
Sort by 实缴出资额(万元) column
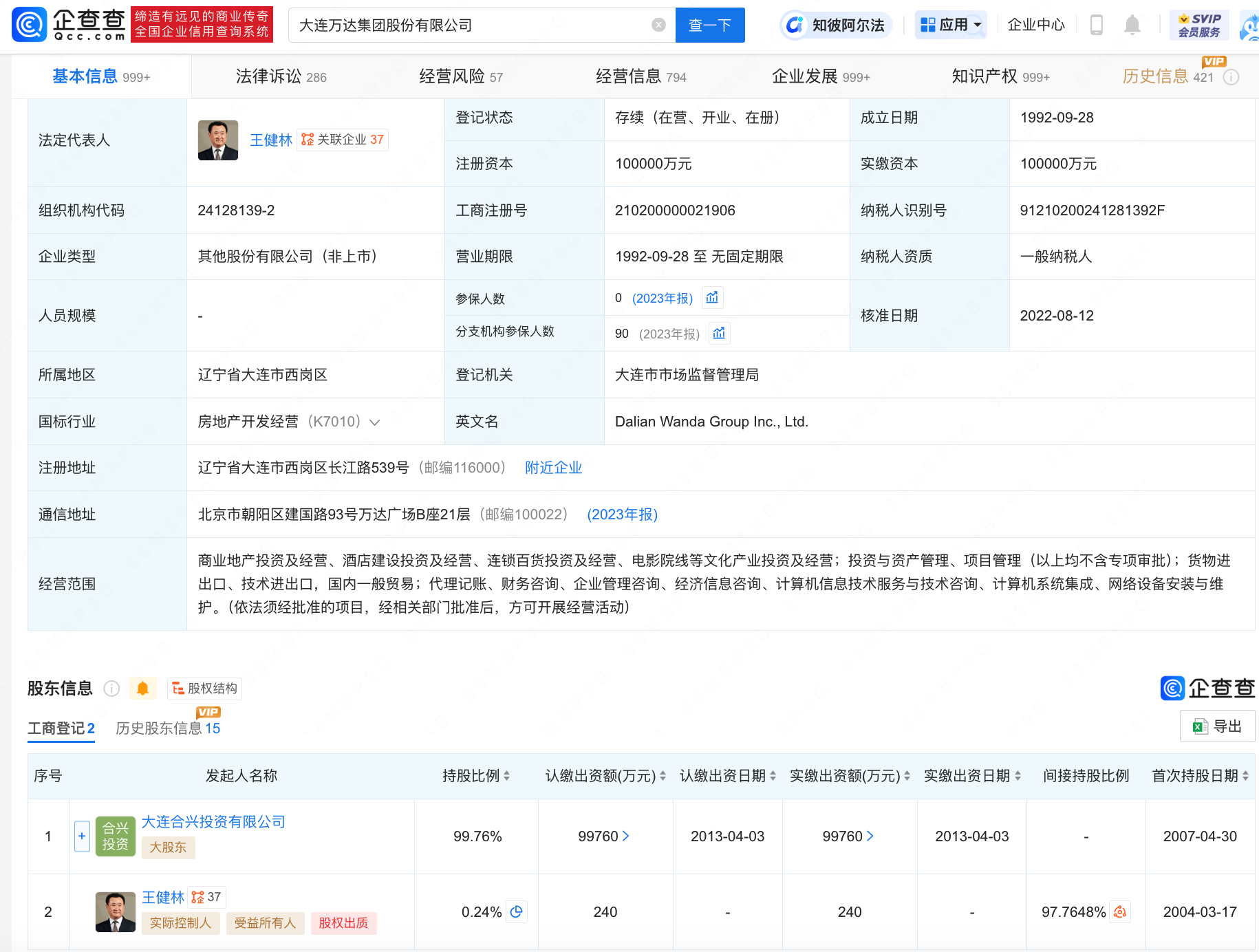(x=907, y=776)
